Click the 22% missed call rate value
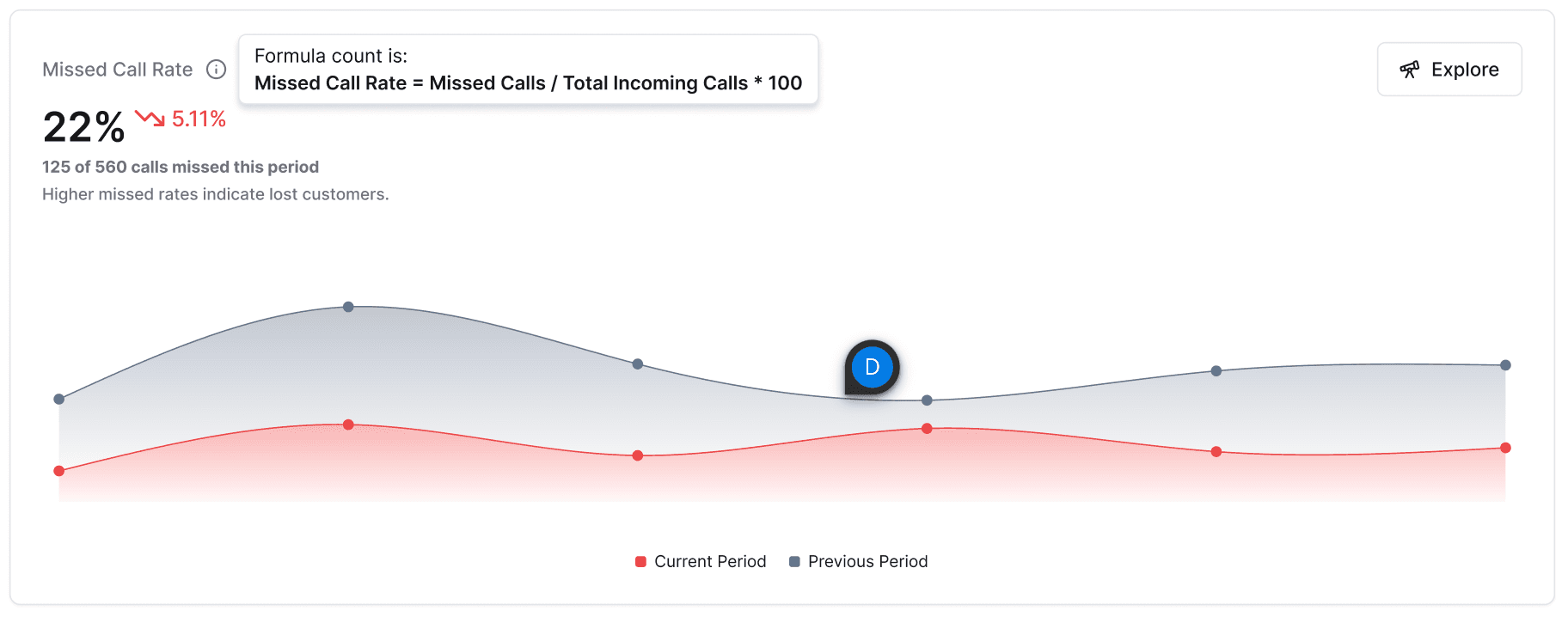Viewport: 1568px width, 617px height. coord(84,127)
